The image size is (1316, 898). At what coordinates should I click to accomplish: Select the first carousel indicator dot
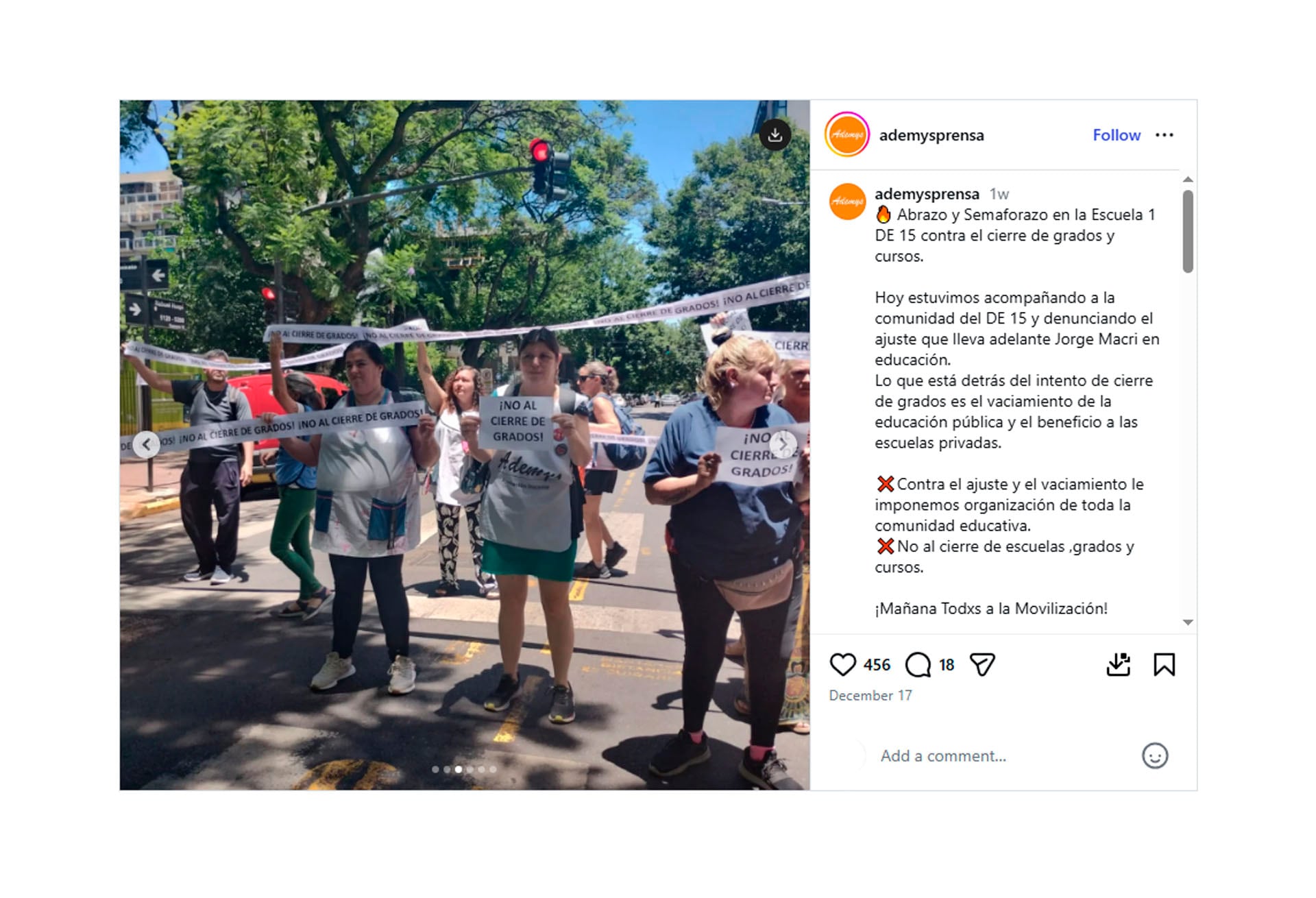tap(435, 769)
